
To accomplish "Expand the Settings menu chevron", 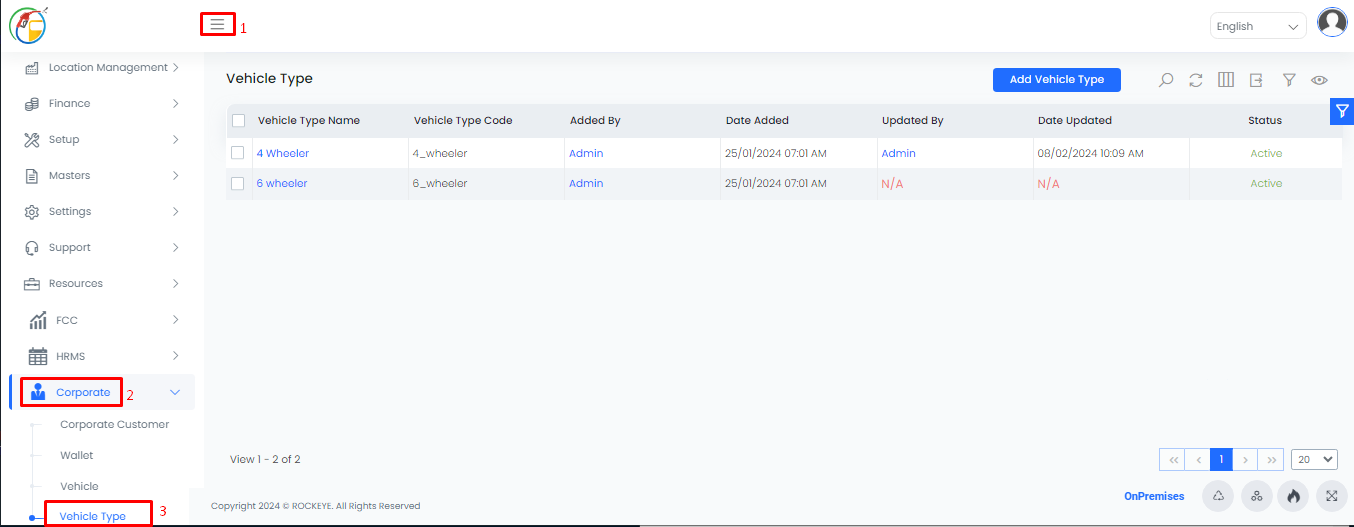I will 176,212.
